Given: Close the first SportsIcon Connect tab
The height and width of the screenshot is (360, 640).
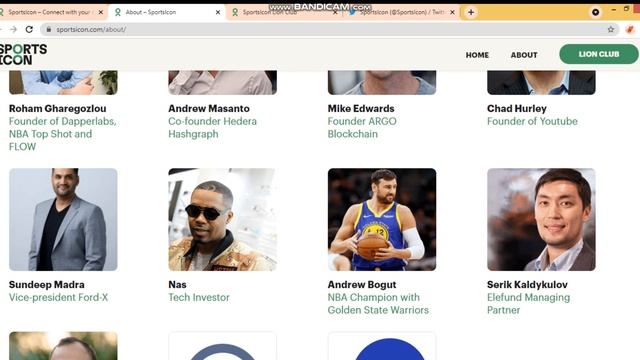Looking at the screenshot, I should click(101, 12).
